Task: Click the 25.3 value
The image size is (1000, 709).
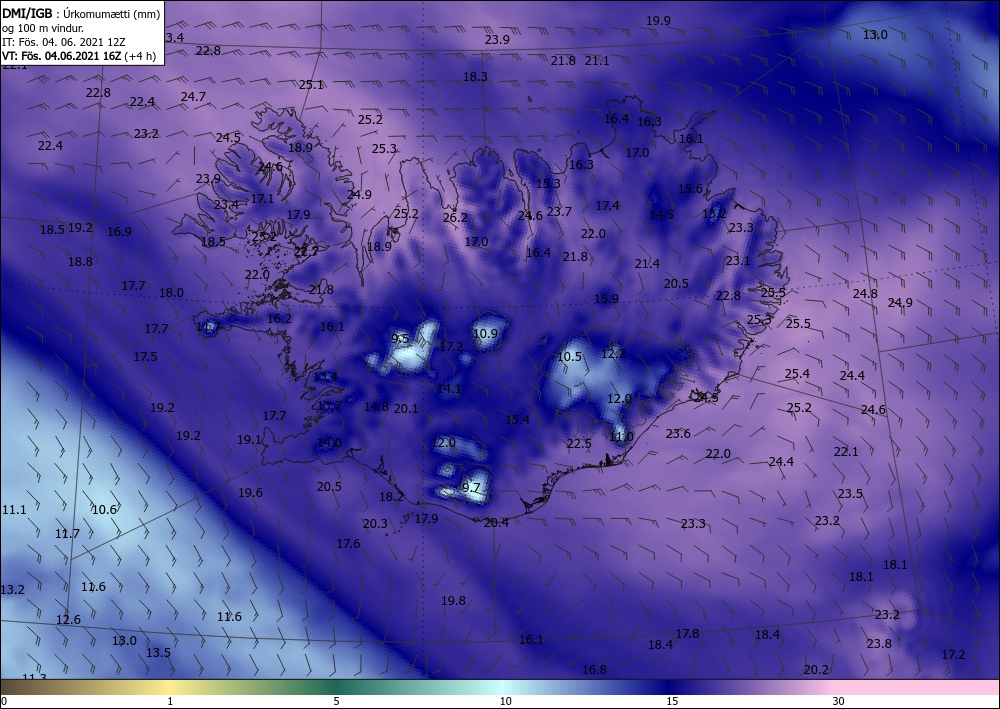Action: [x=384, y=149]
